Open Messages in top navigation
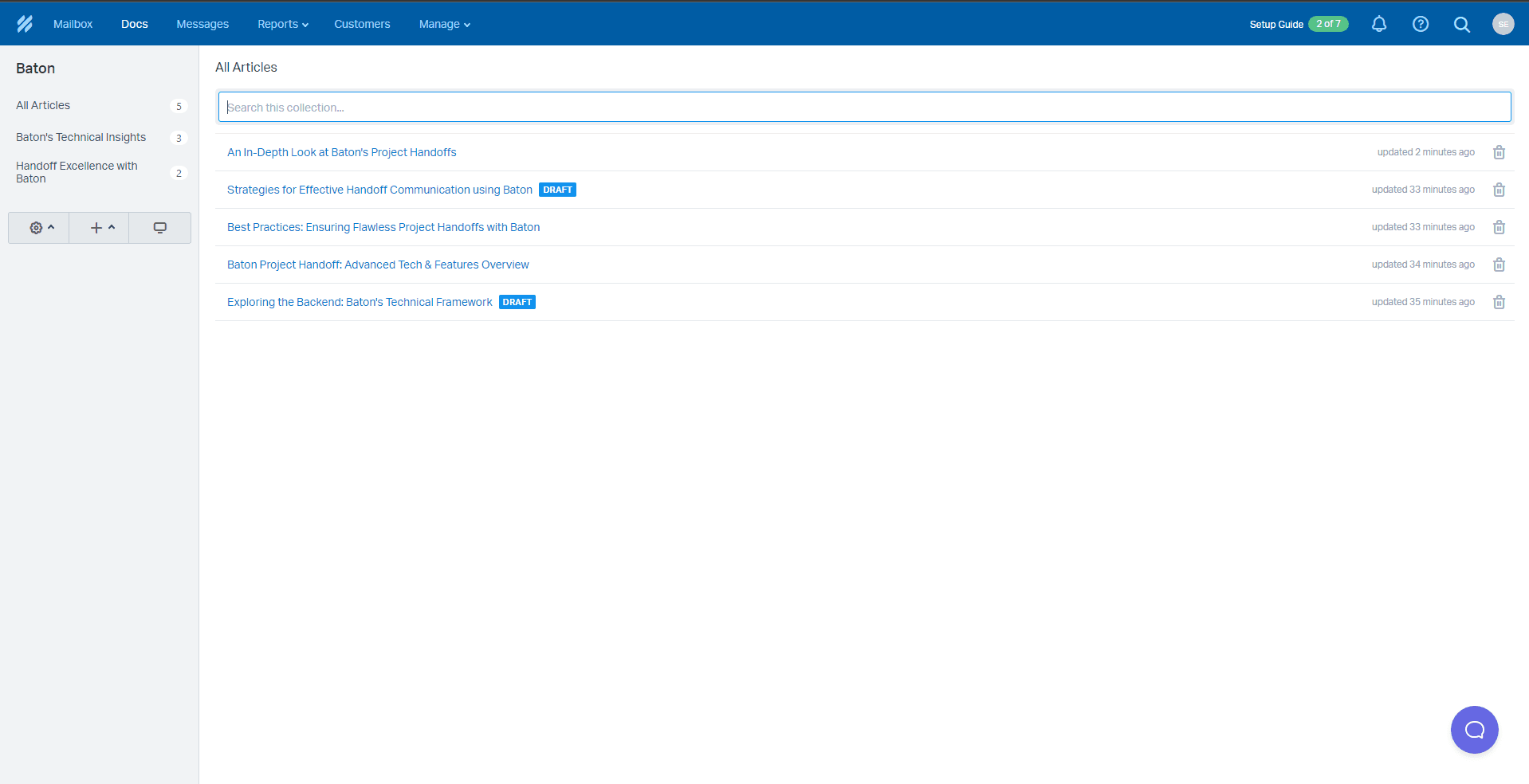The height and width of the screenshot is (784, 1529). point(202,24)
